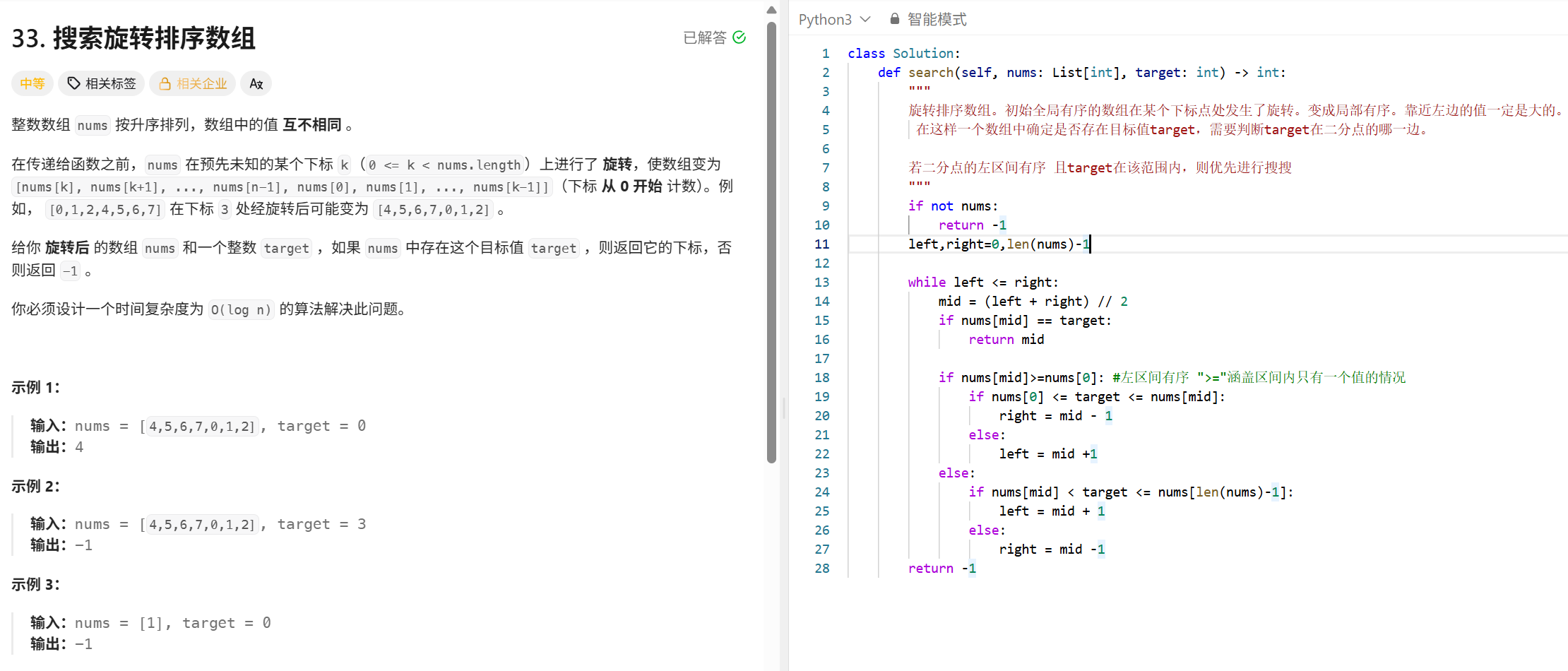
Task: Click line number 28 in the editor gutter
Action: [821, 568]
